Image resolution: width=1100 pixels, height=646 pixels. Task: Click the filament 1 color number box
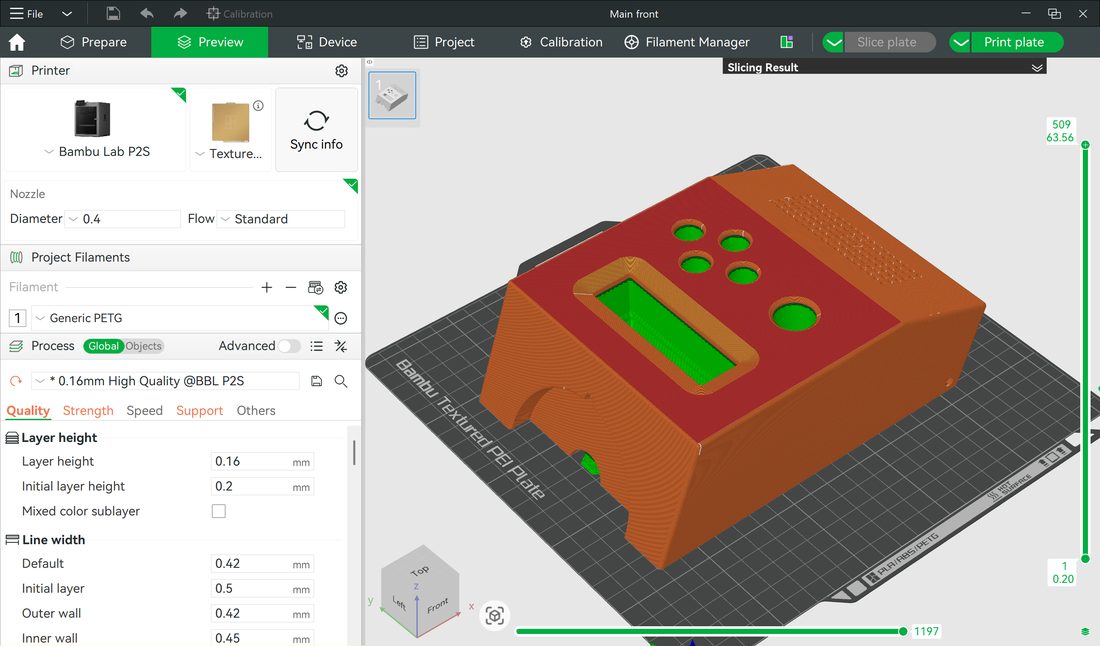click(x=18, y=318)
